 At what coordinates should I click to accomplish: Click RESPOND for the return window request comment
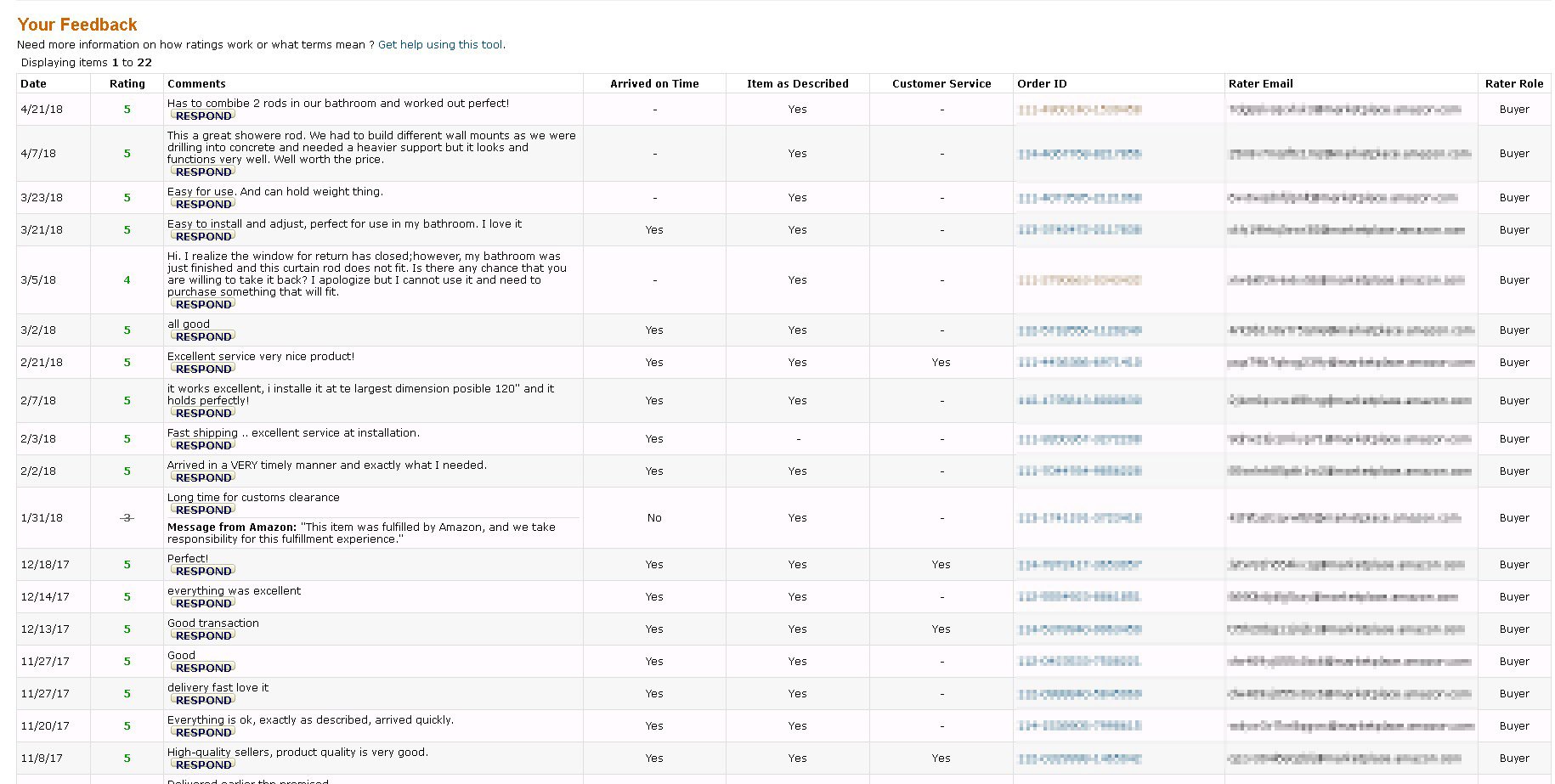(203, 304)
